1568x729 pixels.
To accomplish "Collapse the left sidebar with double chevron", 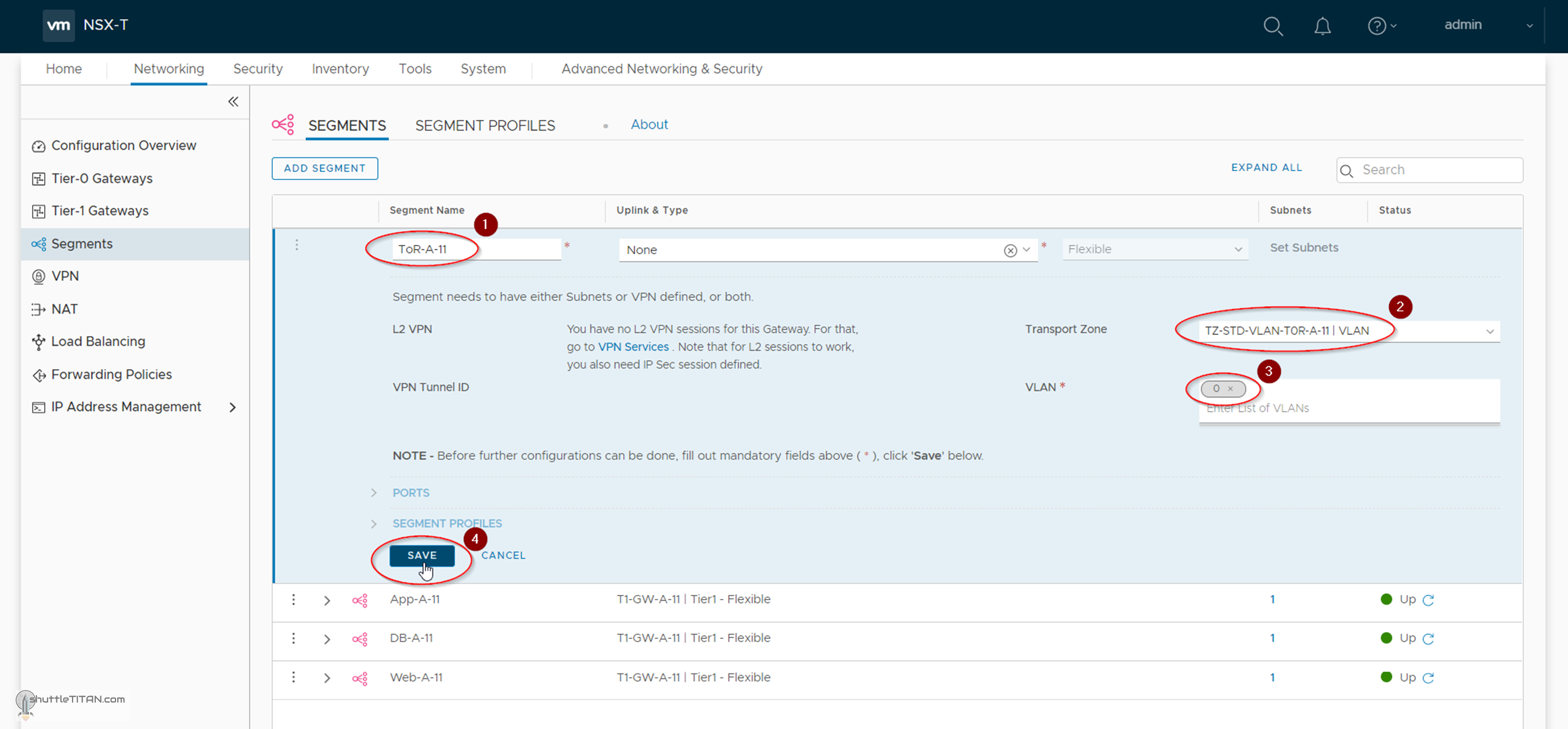I will pyautogui.click(x=233, y=102).
